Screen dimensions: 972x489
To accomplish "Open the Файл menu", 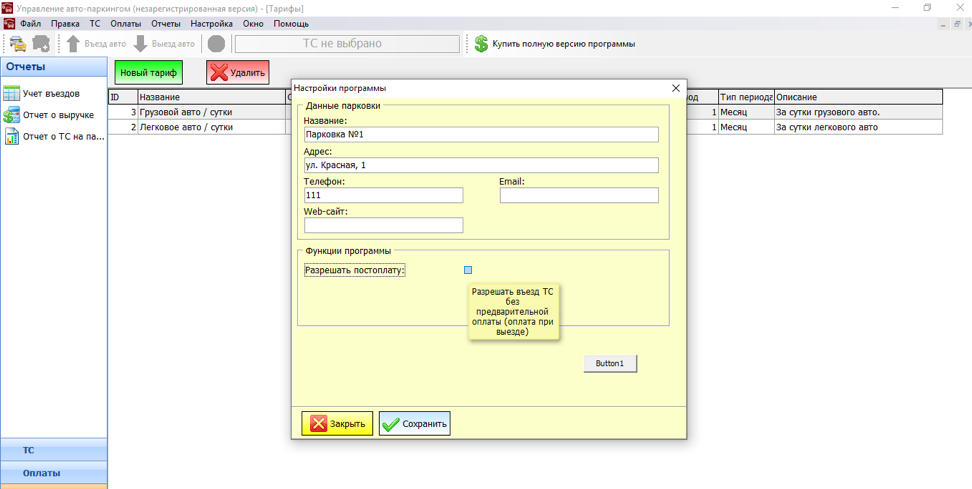I will point(30,24).
